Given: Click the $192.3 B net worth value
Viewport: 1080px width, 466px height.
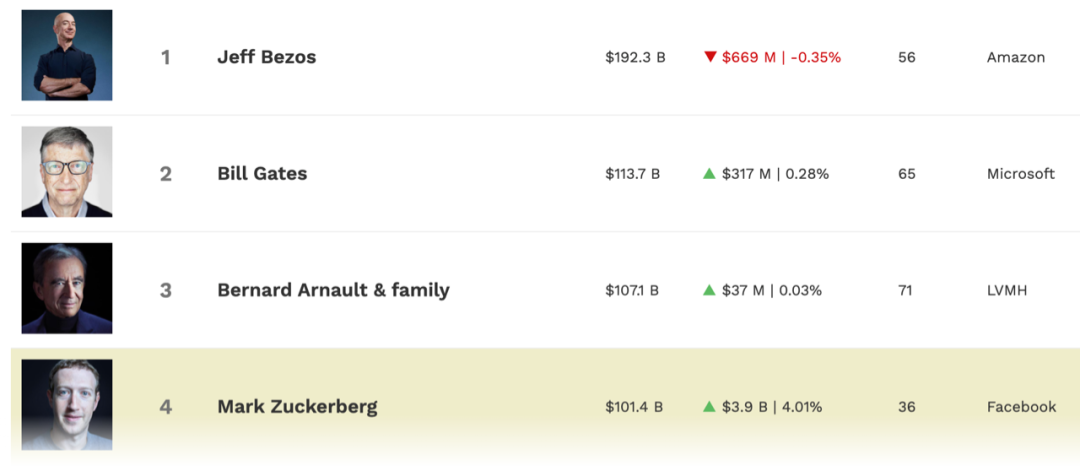Looking at the screenshot, I should [x=635, y=57].
